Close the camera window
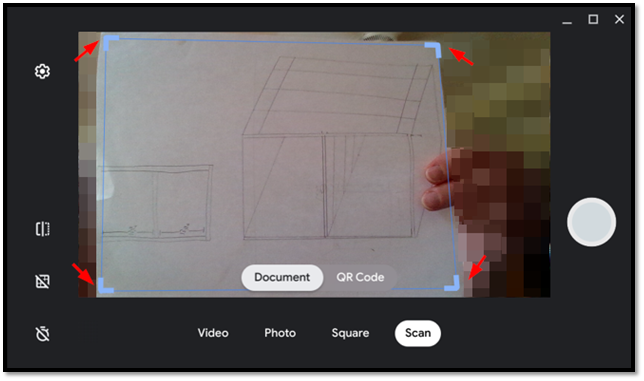 tap(619, 19)
